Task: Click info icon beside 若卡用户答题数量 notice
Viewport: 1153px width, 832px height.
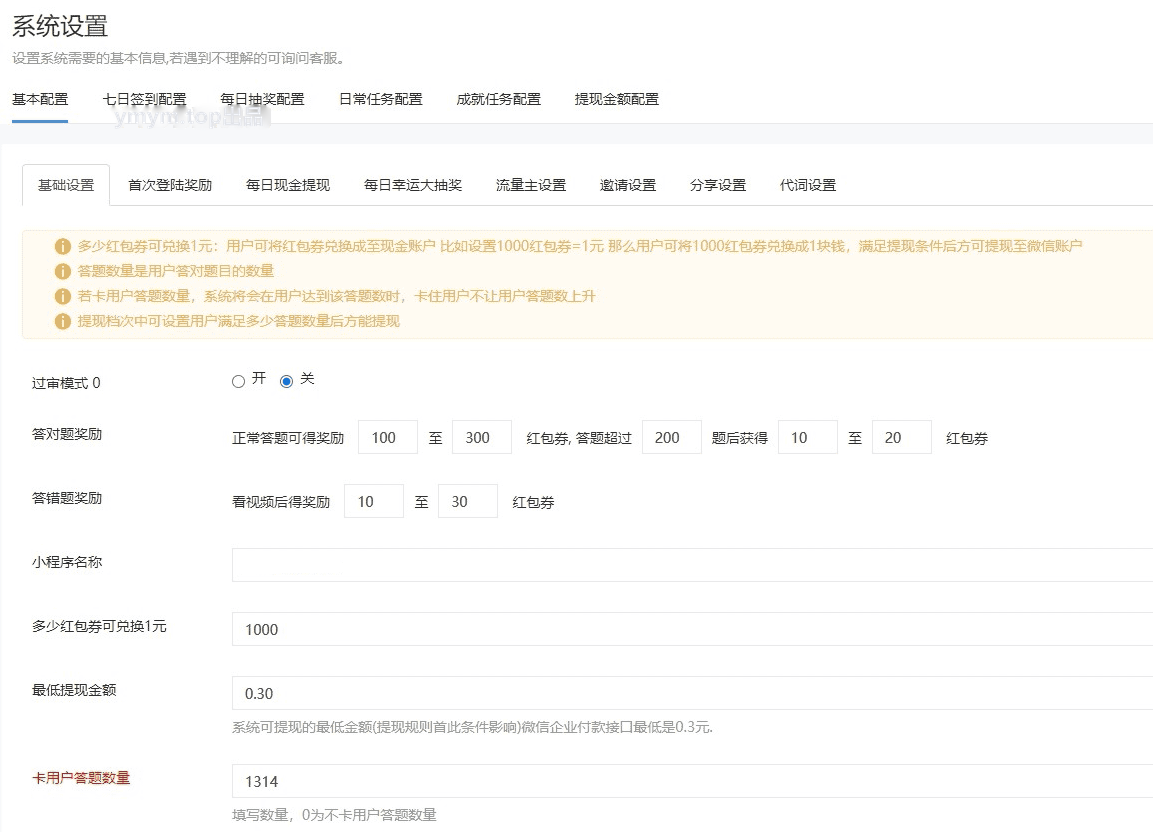Action: click(63, 296)
